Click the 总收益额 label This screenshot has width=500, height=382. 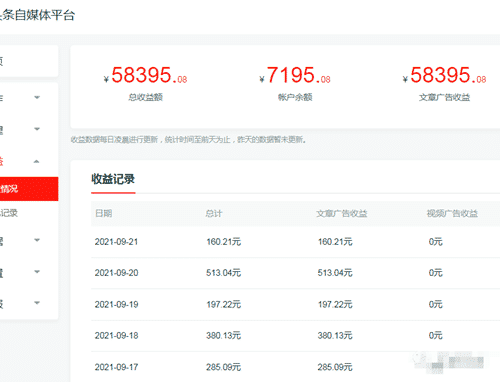pyautogui.click(x=146, y=97)
